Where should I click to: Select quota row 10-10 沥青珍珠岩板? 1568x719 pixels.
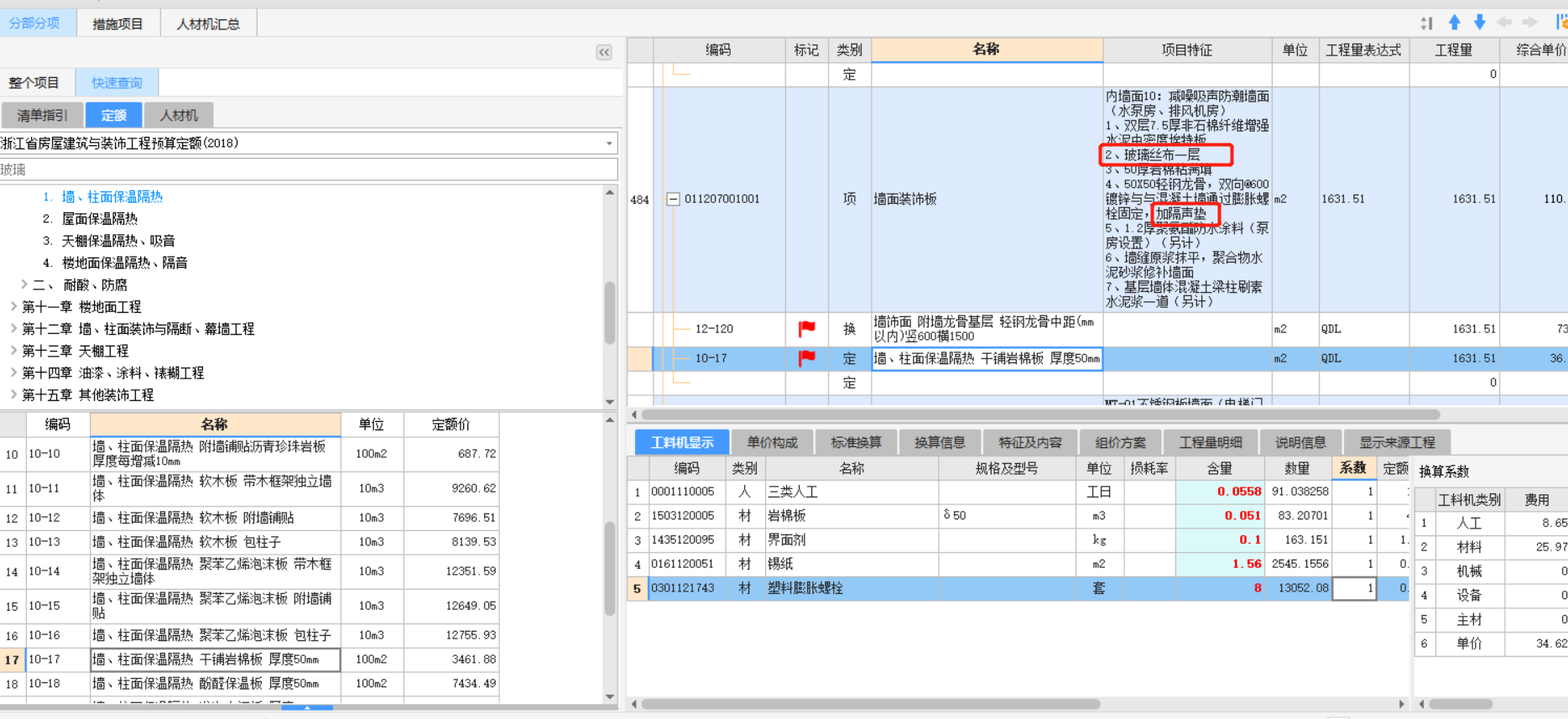[250, 454]
